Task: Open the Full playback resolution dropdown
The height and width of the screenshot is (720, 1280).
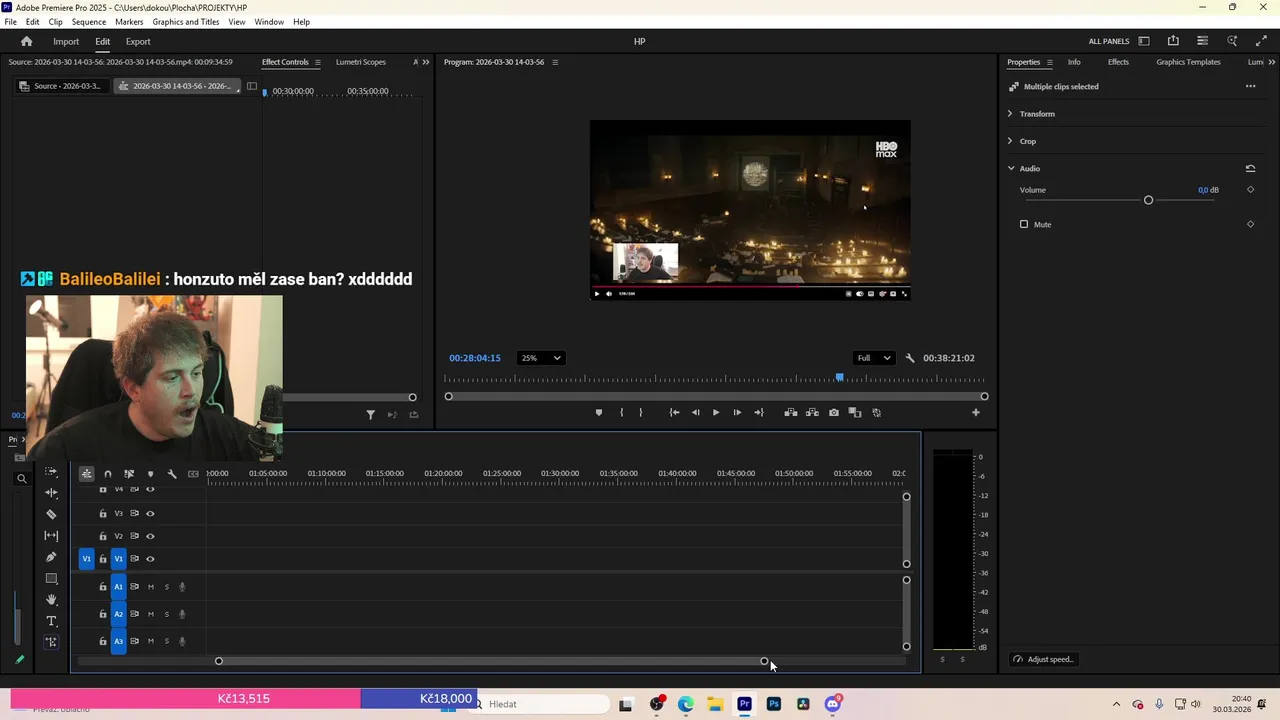Action: [x=873, y=358]
